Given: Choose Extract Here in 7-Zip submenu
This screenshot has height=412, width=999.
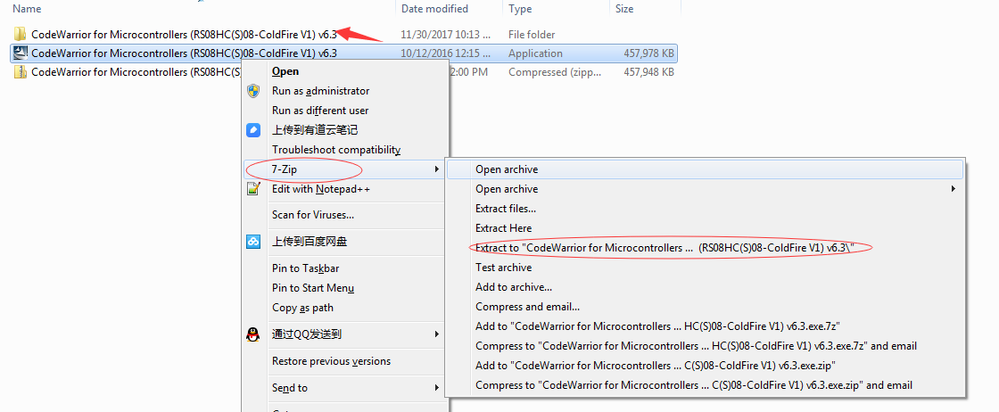Looking at the screenshot, I should click(x=503, y=228).
